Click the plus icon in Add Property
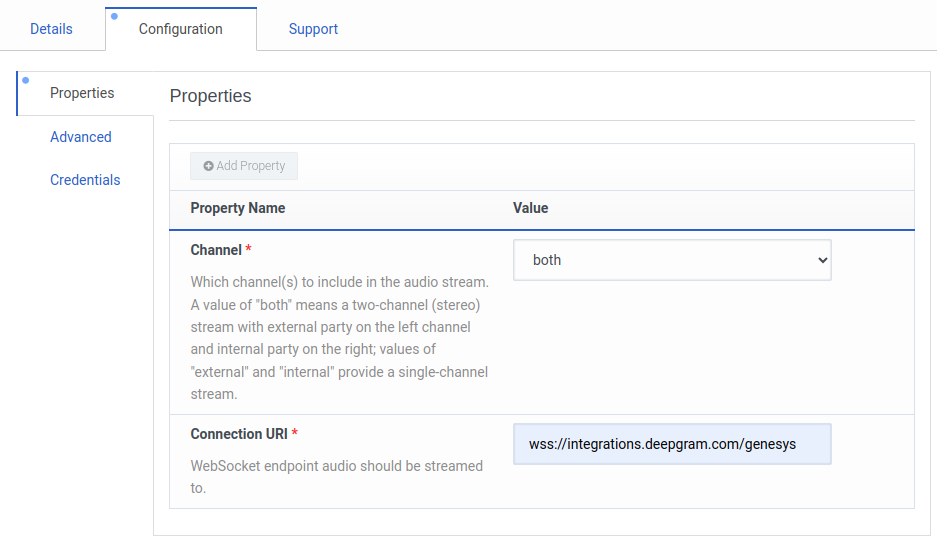937x546 pixels. (208, 166)
